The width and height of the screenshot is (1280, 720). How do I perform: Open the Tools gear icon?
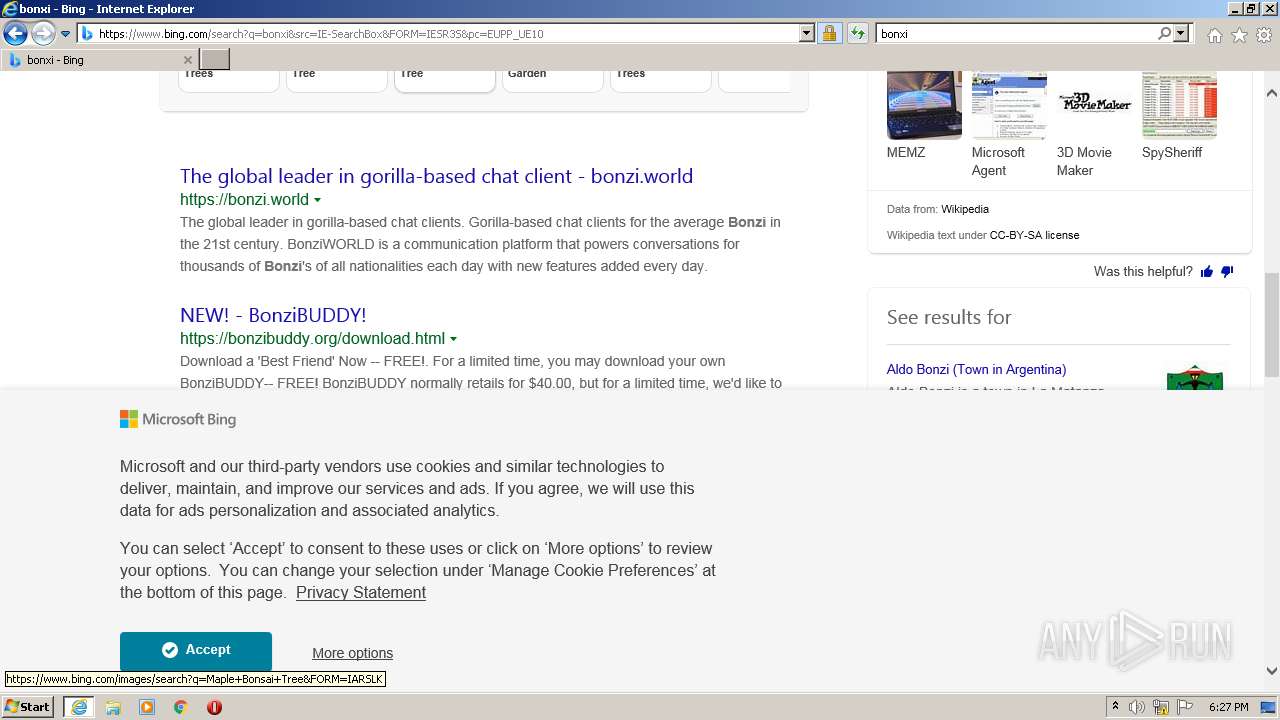(x=1264, y=35)
